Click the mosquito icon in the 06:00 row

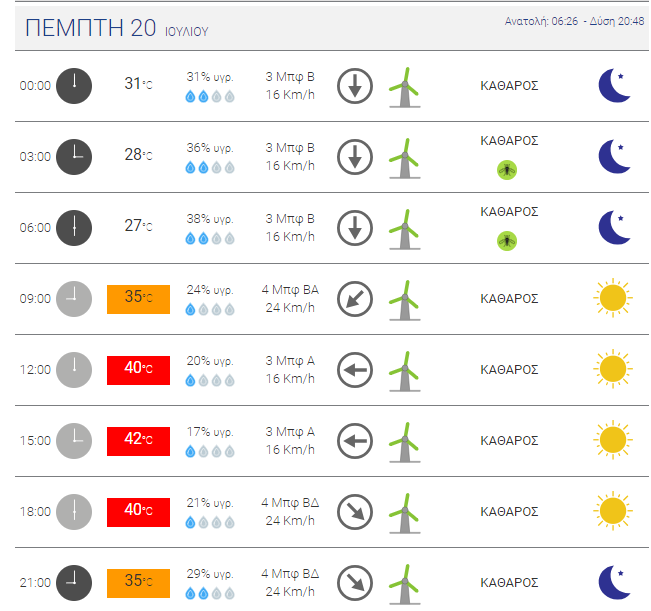(x=507, y=241)
